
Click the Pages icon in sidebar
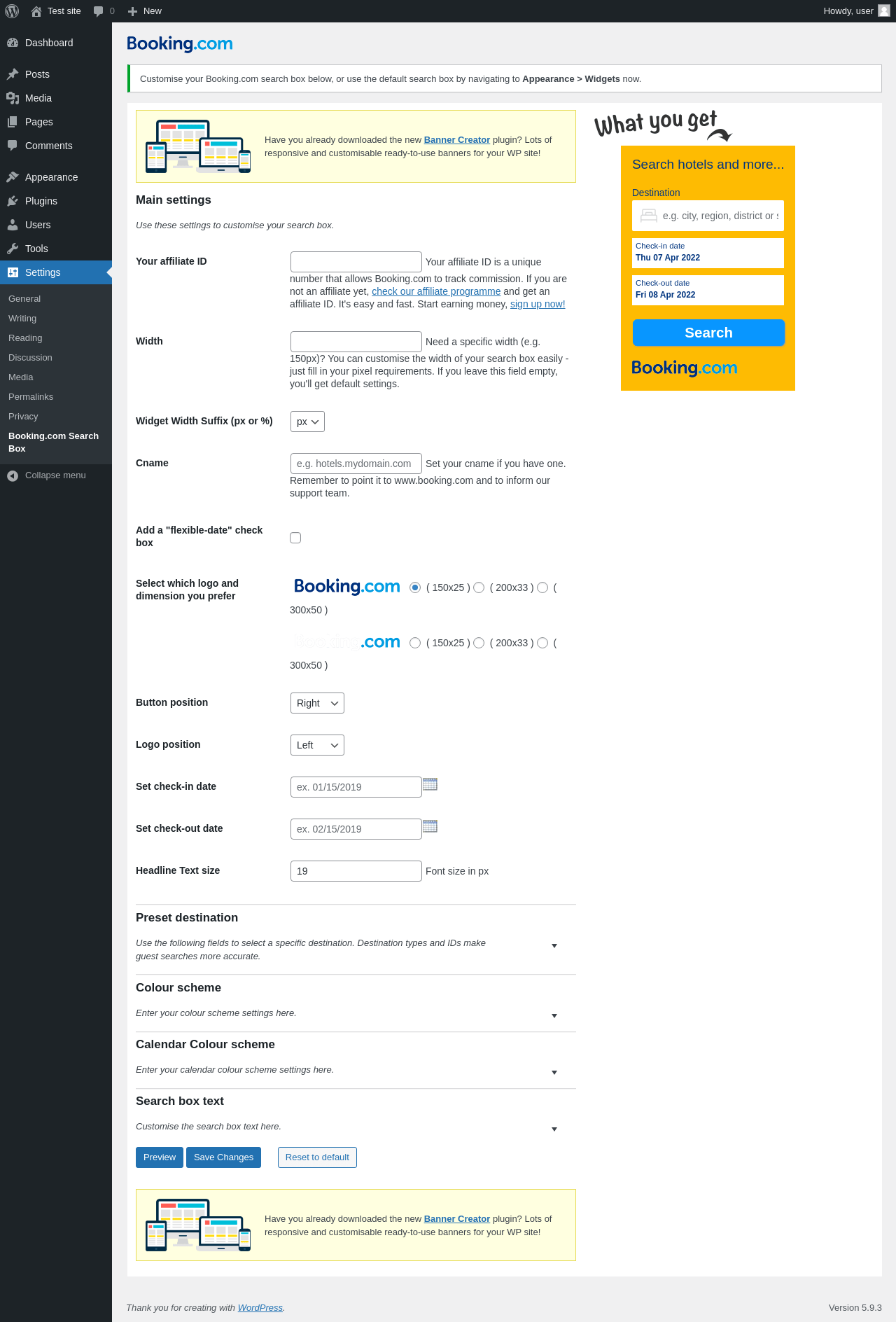13,122
